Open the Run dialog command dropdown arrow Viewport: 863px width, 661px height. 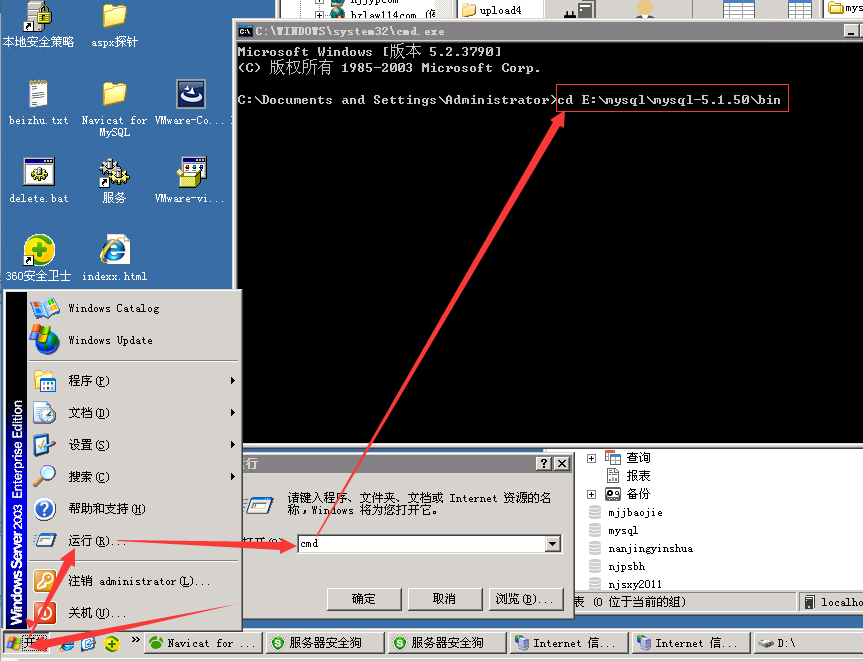click(x=553, y=544)
